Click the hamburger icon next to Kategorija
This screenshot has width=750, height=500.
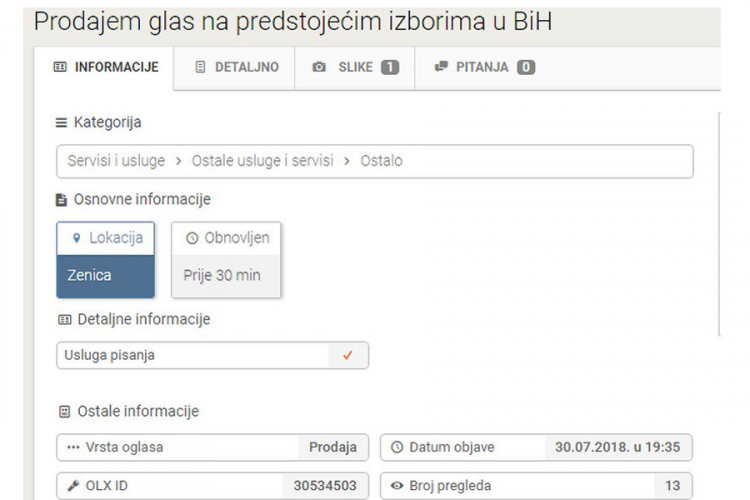(x=61, y=123)
